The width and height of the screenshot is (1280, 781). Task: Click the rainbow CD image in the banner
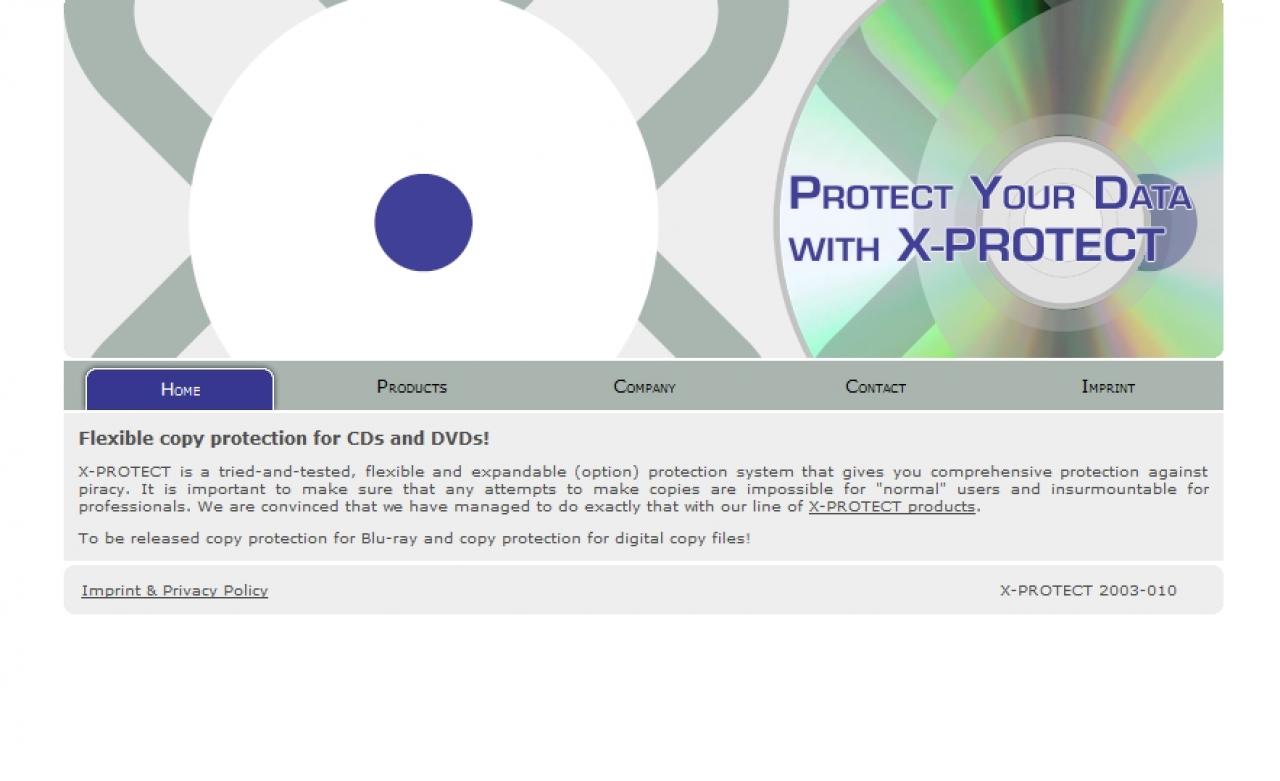click(1000, 178)
